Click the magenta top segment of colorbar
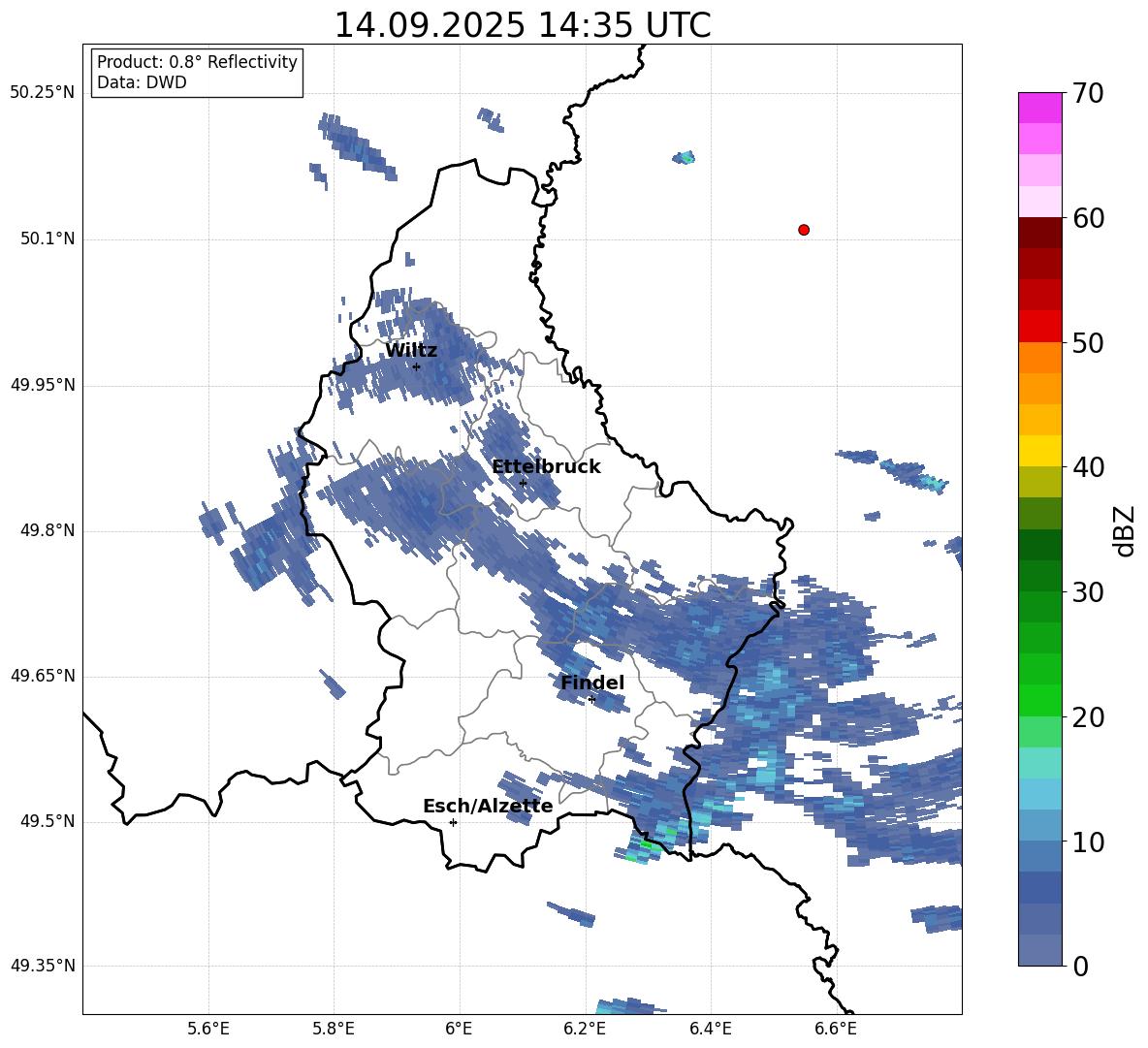Viewport: 1148px width, 1048px height. tap(1039, 108)
